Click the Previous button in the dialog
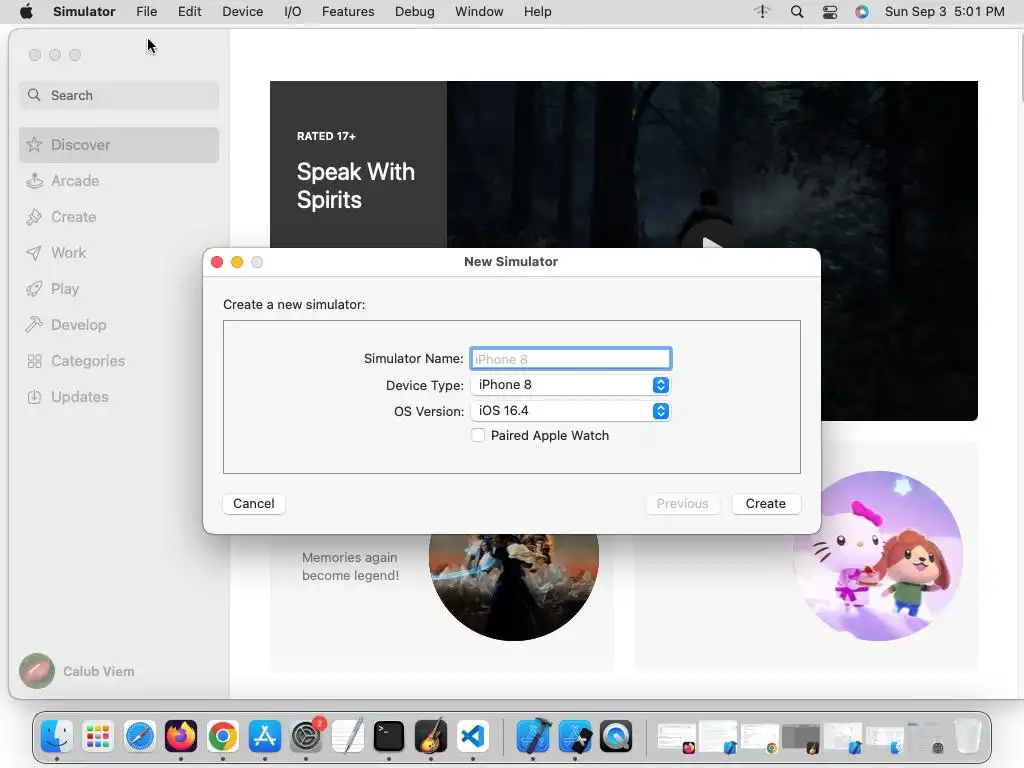The width and height of the screenshot is (1024, 768). [682, 504]
